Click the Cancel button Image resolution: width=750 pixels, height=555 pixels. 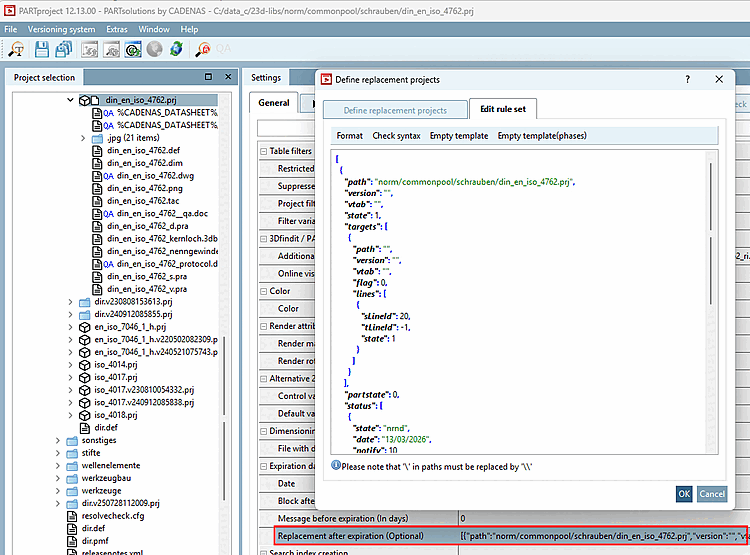pos(712,494)
